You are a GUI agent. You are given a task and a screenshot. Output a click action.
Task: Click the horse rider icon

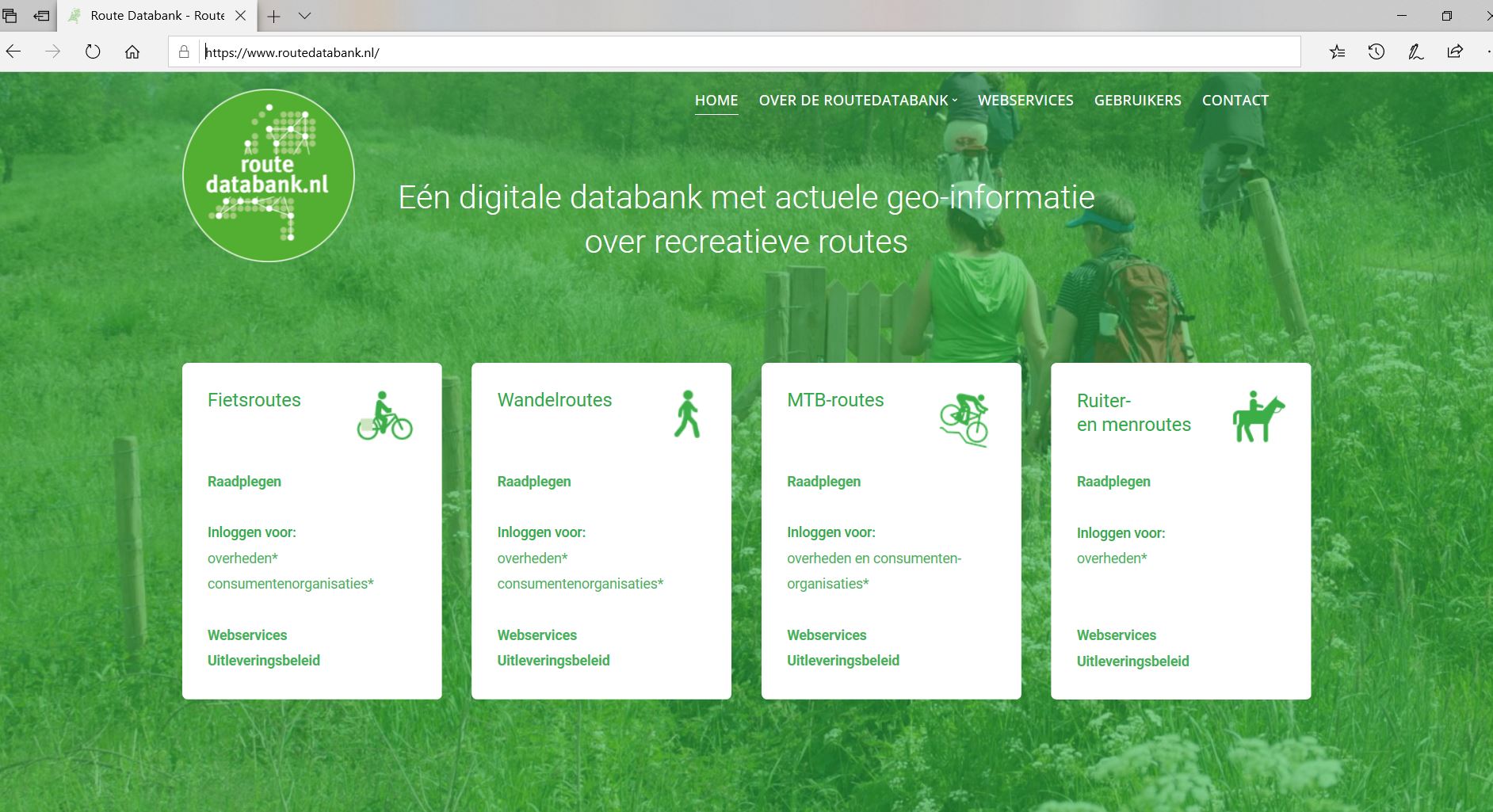(x=1258, y=417)
